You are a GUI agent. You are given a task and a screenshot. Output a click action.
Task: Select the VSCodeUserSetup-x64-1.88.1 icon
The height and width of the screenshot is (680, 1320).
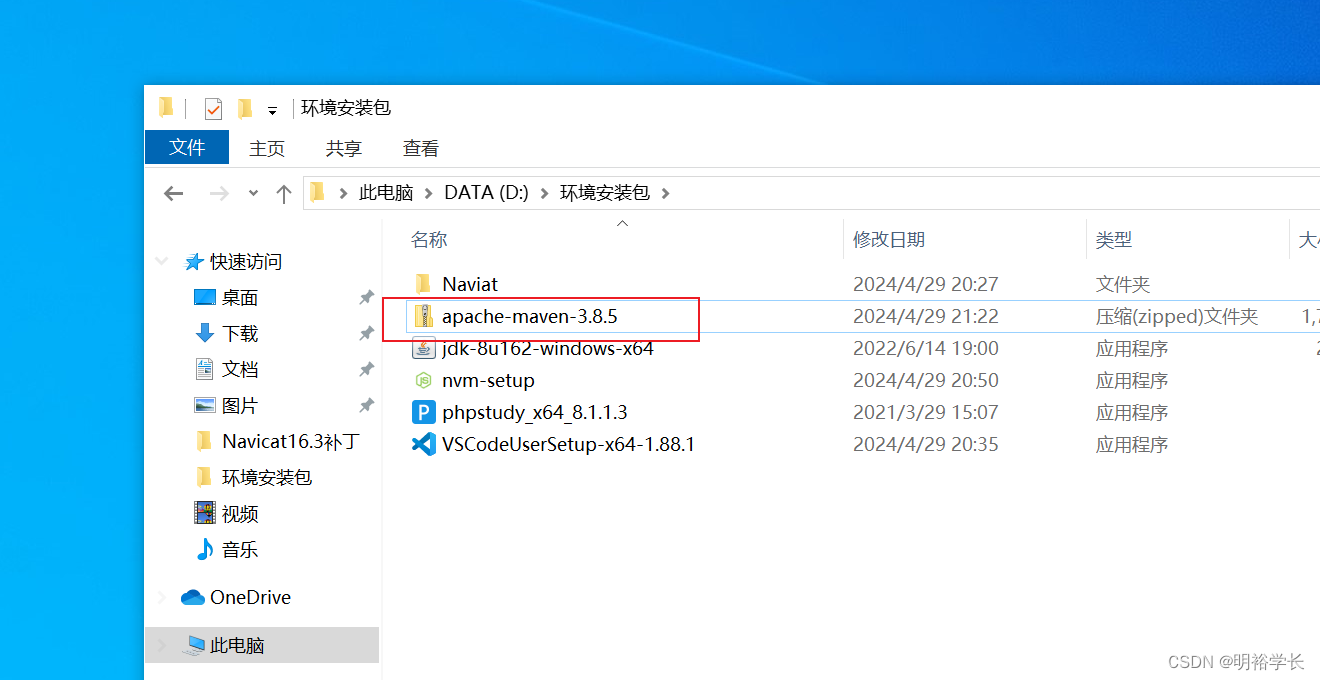[x=424, y=444]
